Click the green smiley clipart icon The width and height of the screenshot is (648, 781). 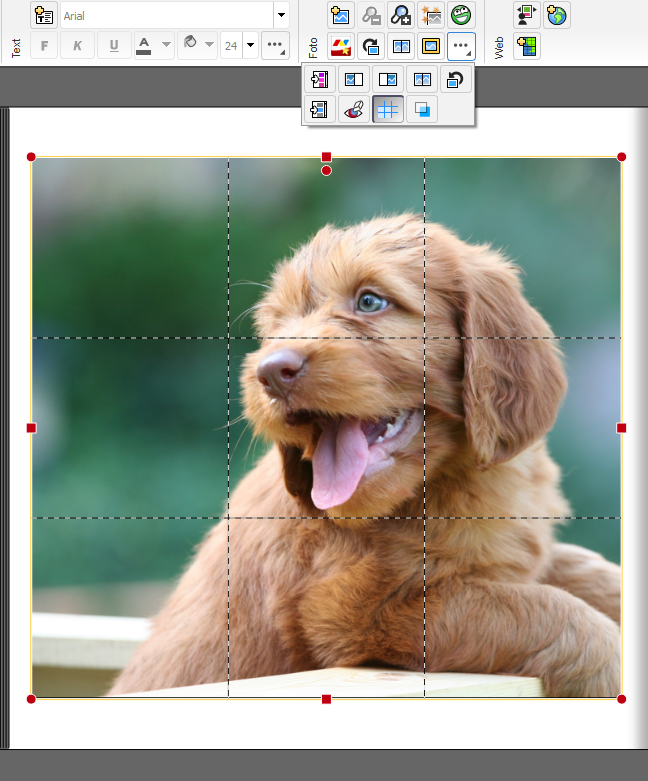(461, 15)
